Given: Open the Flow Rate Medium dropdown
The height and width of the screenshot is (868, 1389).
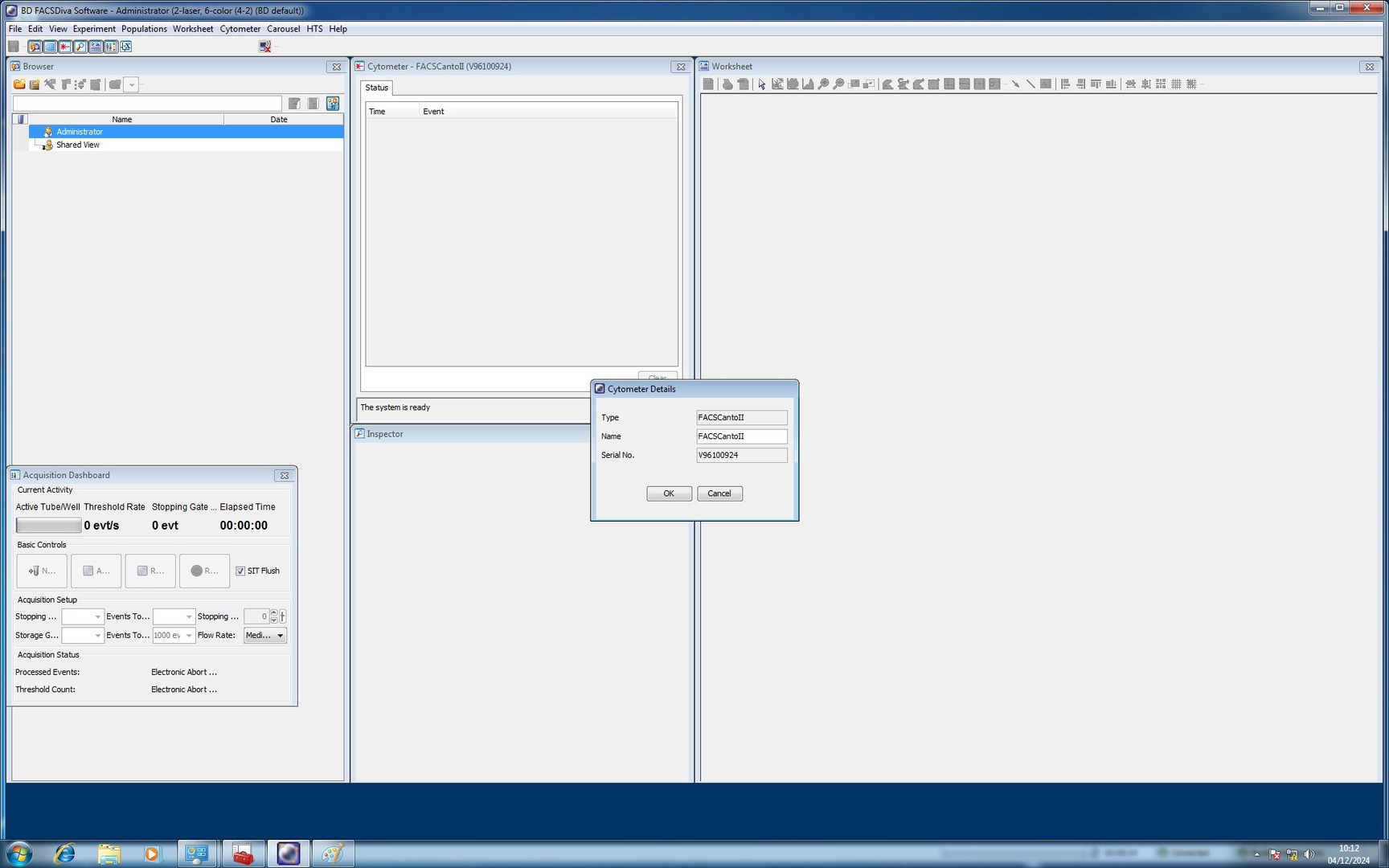Looking at the screenshot, I should (x=265, y=635).
